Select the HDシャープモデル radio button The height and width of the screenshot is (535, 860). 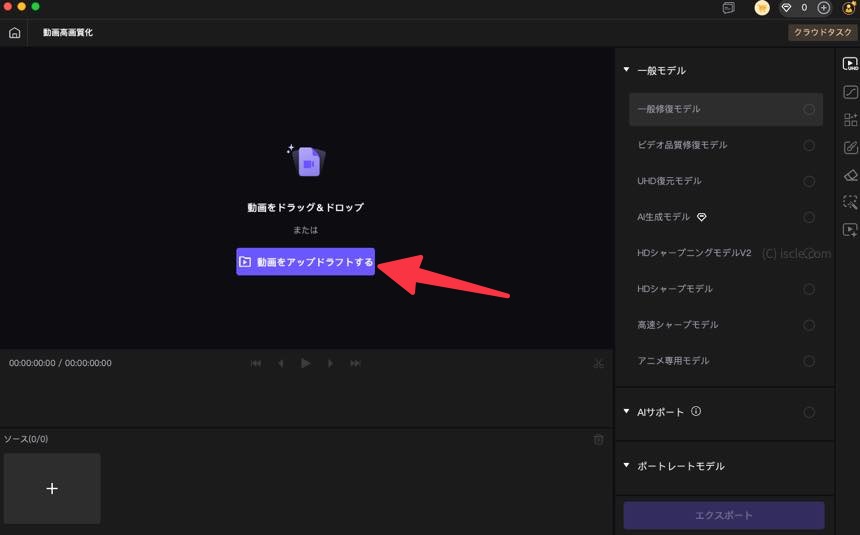pyautogui.click(x=809, y=289)
